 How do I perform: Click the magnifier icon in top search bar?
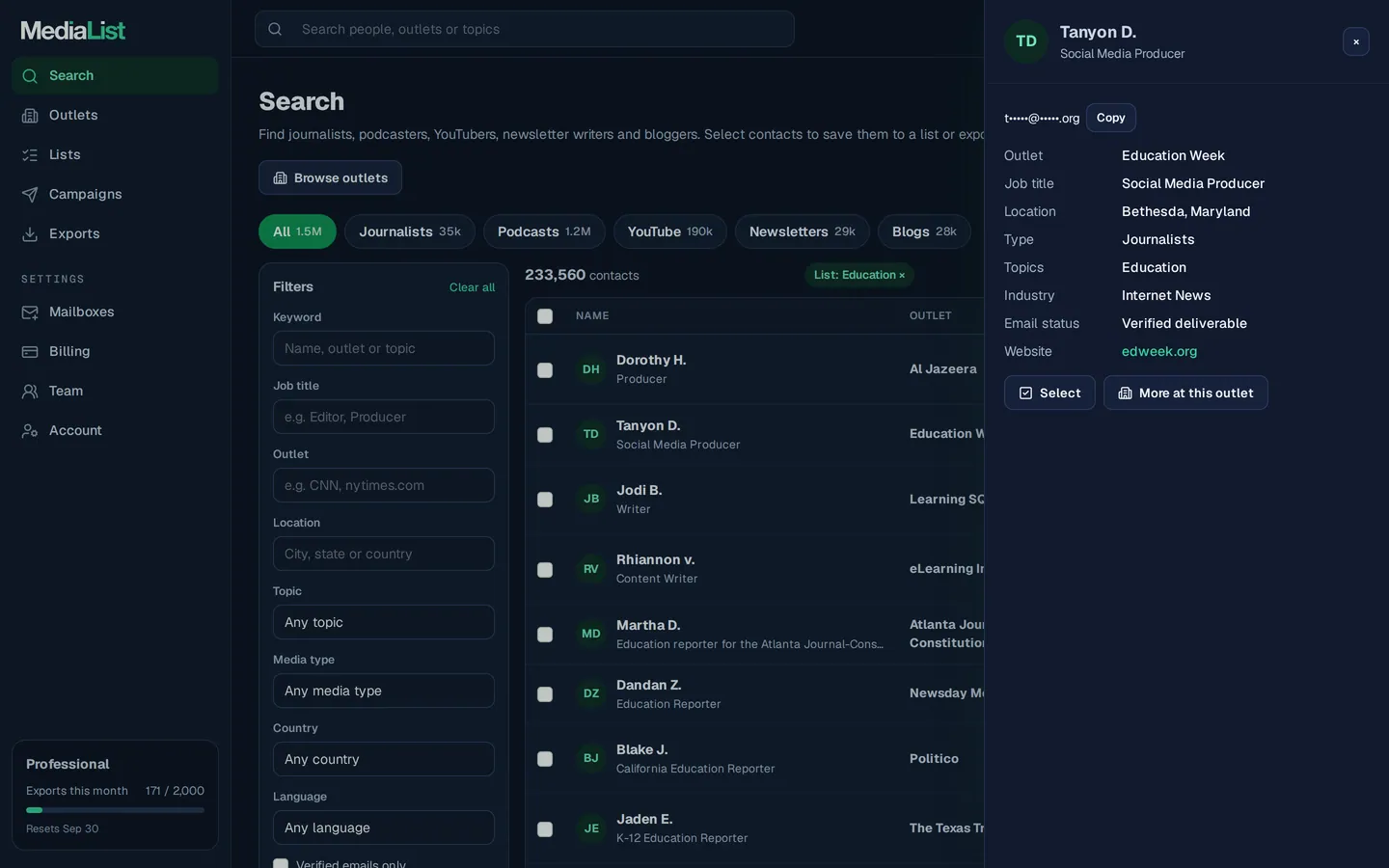coord(275,29)
